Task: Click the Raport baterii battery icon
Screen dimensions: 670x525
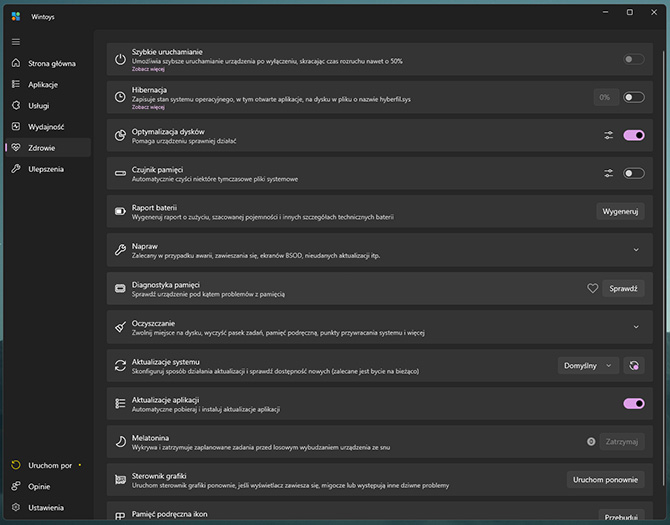Action: point(120,211)
